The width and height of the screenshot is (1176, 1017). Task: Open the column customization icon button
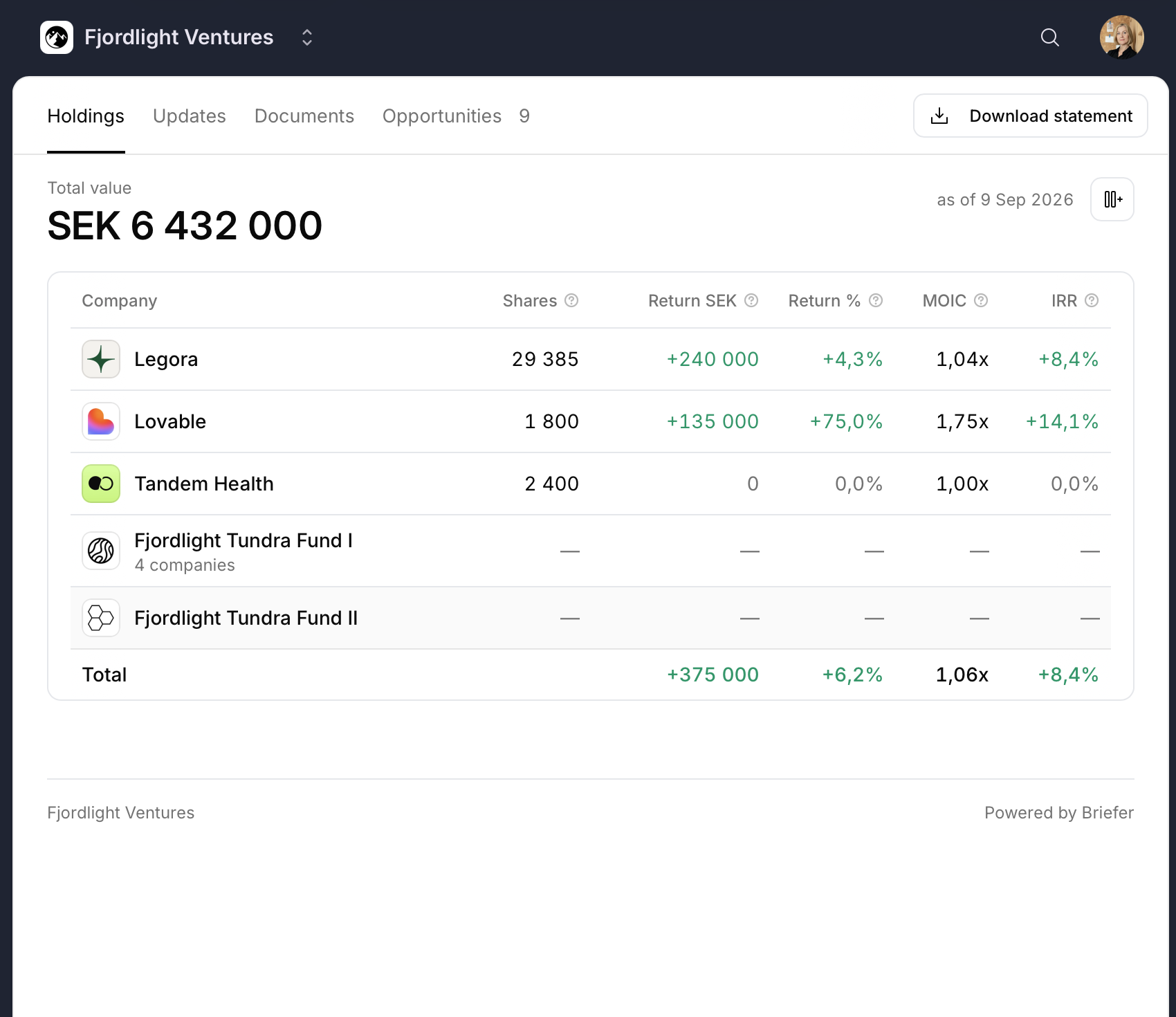(x=1112, y=199)
